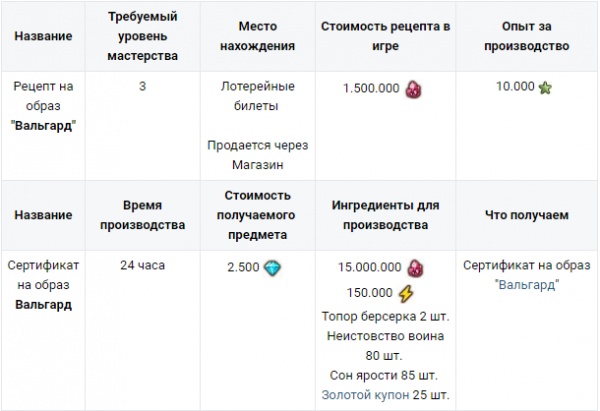Click the yellow lightning bolt energy icon
Image resolution: width=600 pixels, height=411 pixels.
[x=406, y=294]
